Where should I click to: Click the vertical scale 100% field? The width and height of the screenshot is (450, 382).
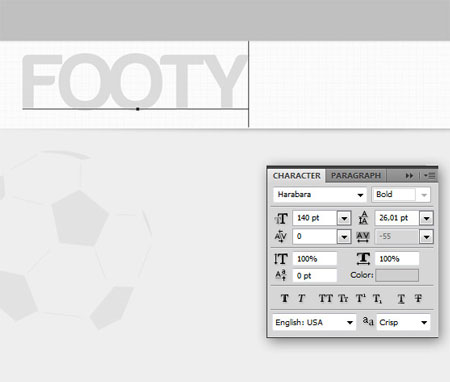coord(315,259)
